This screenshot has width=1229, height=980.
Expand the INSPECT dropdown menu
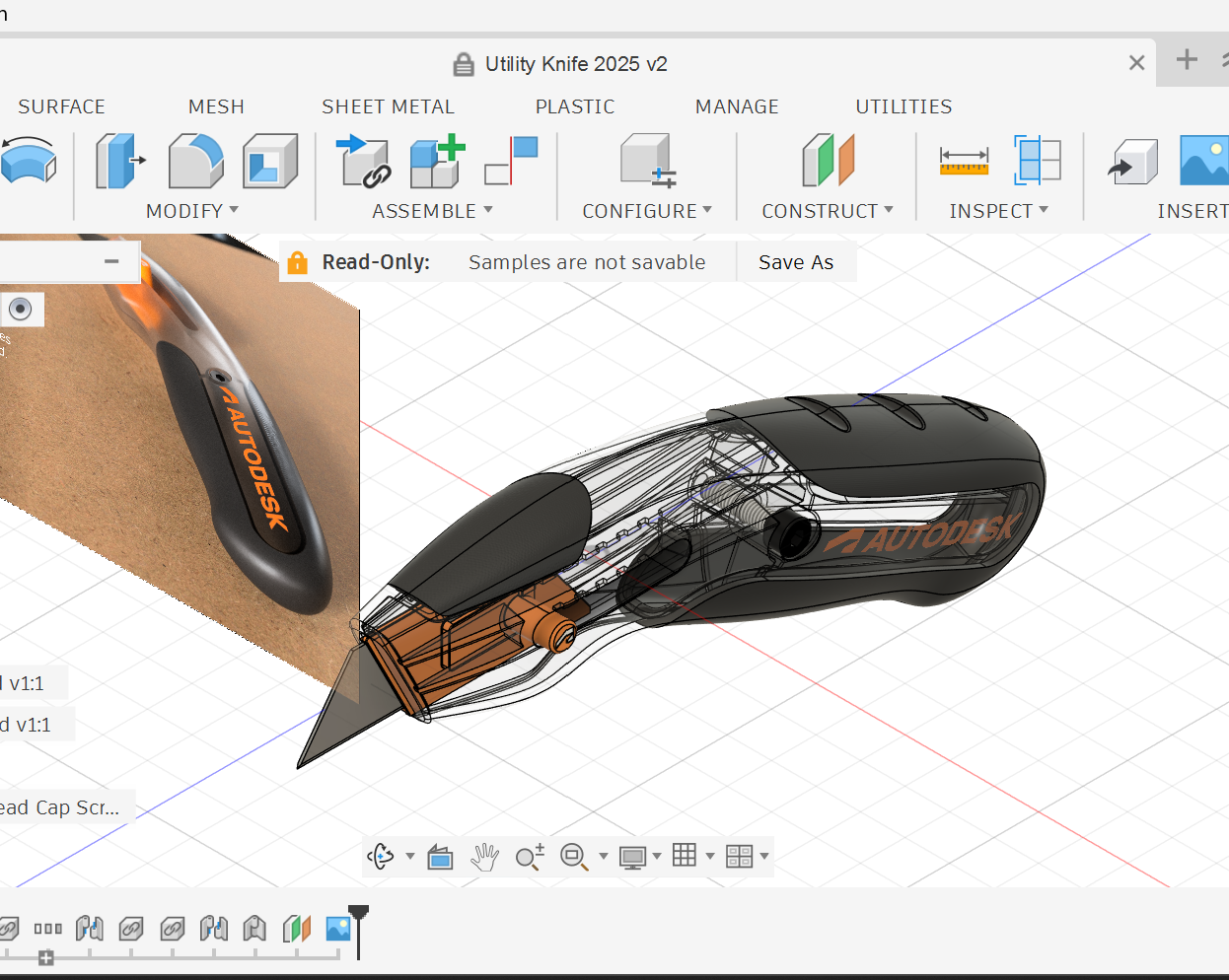(999, 211)
